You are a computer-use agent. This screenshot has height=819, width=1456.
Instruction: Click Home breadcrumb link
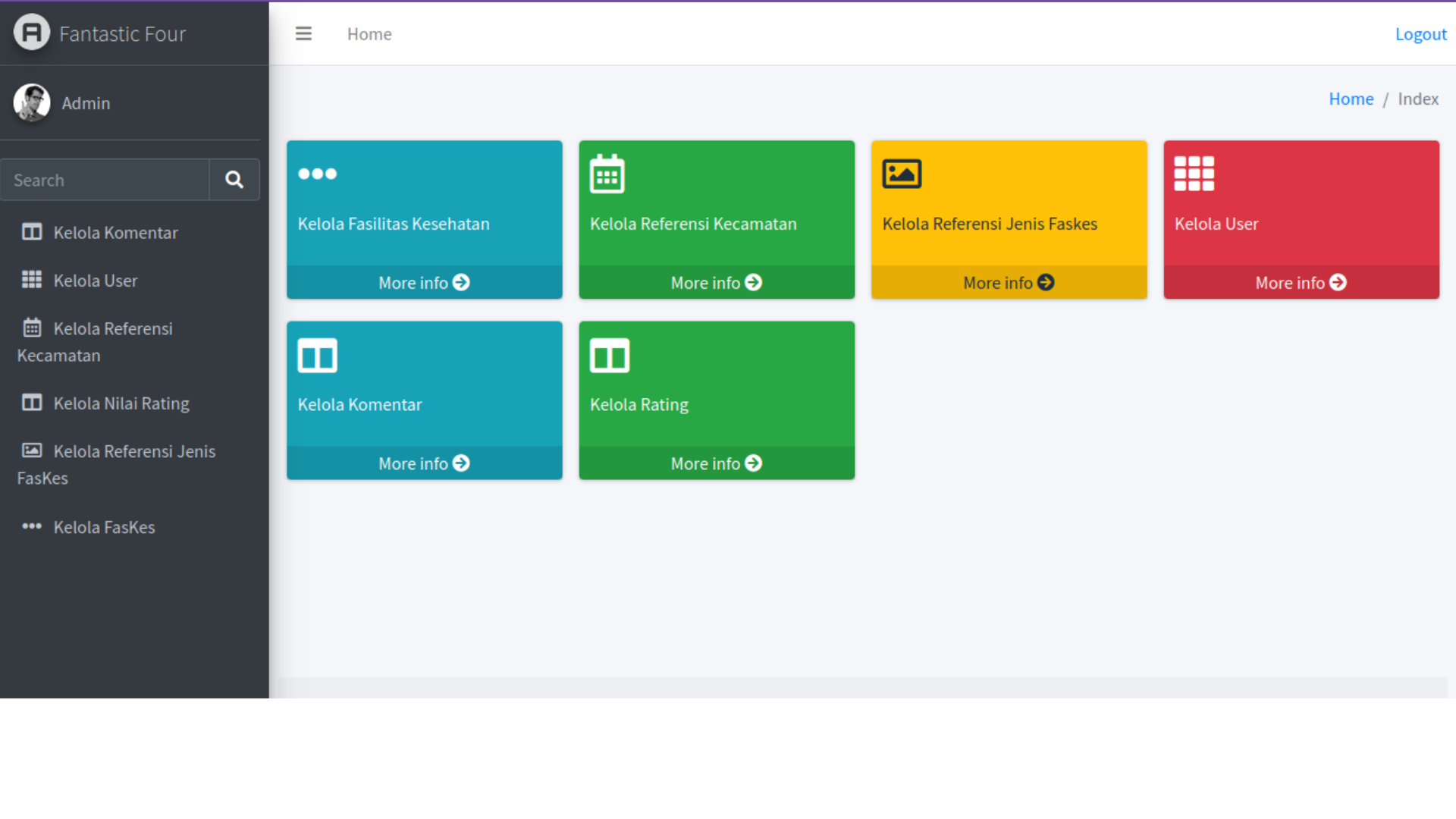(1351, 99)
